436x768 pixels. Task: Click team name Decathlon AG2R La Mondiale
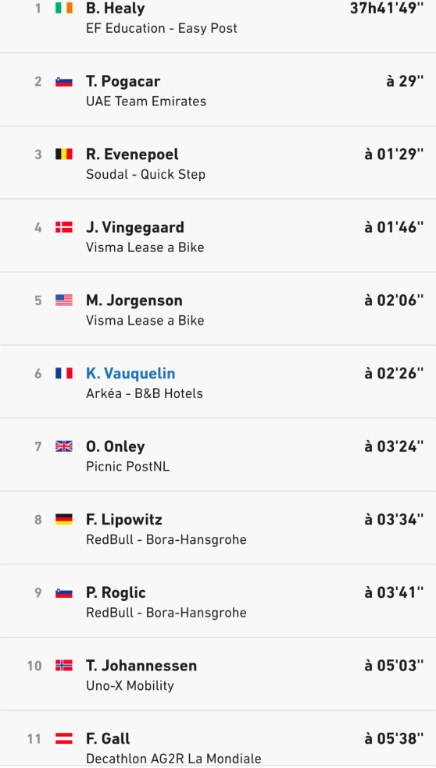[173, 759]
